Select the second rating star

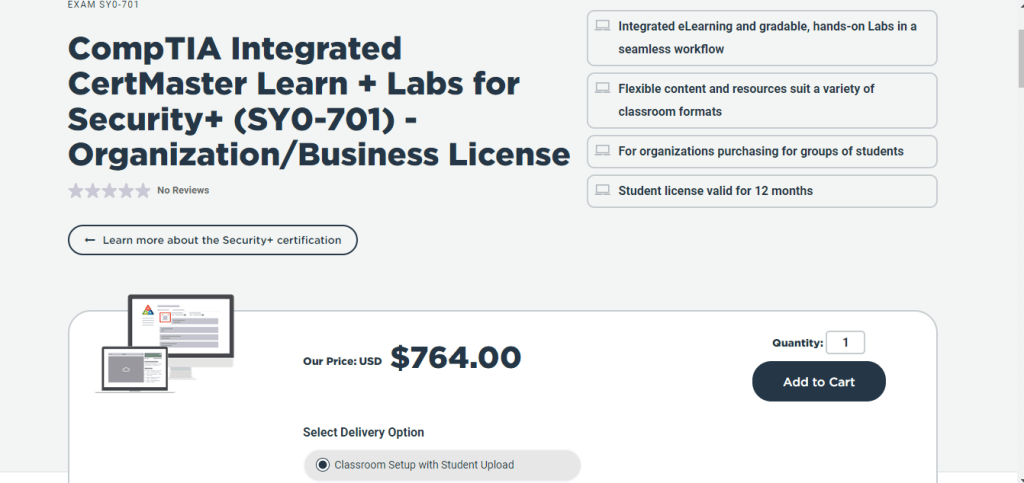92,190
